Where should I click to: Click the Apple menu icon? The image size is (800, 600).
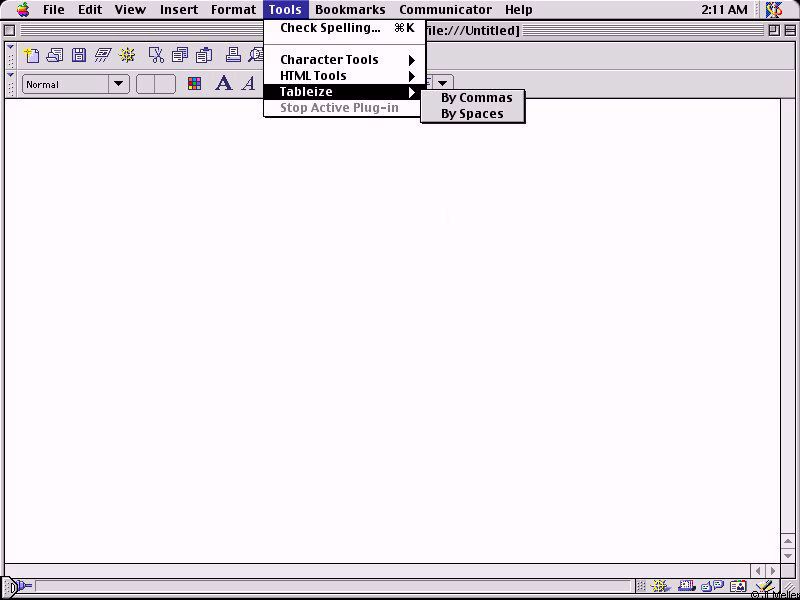(x=23, y=10)
